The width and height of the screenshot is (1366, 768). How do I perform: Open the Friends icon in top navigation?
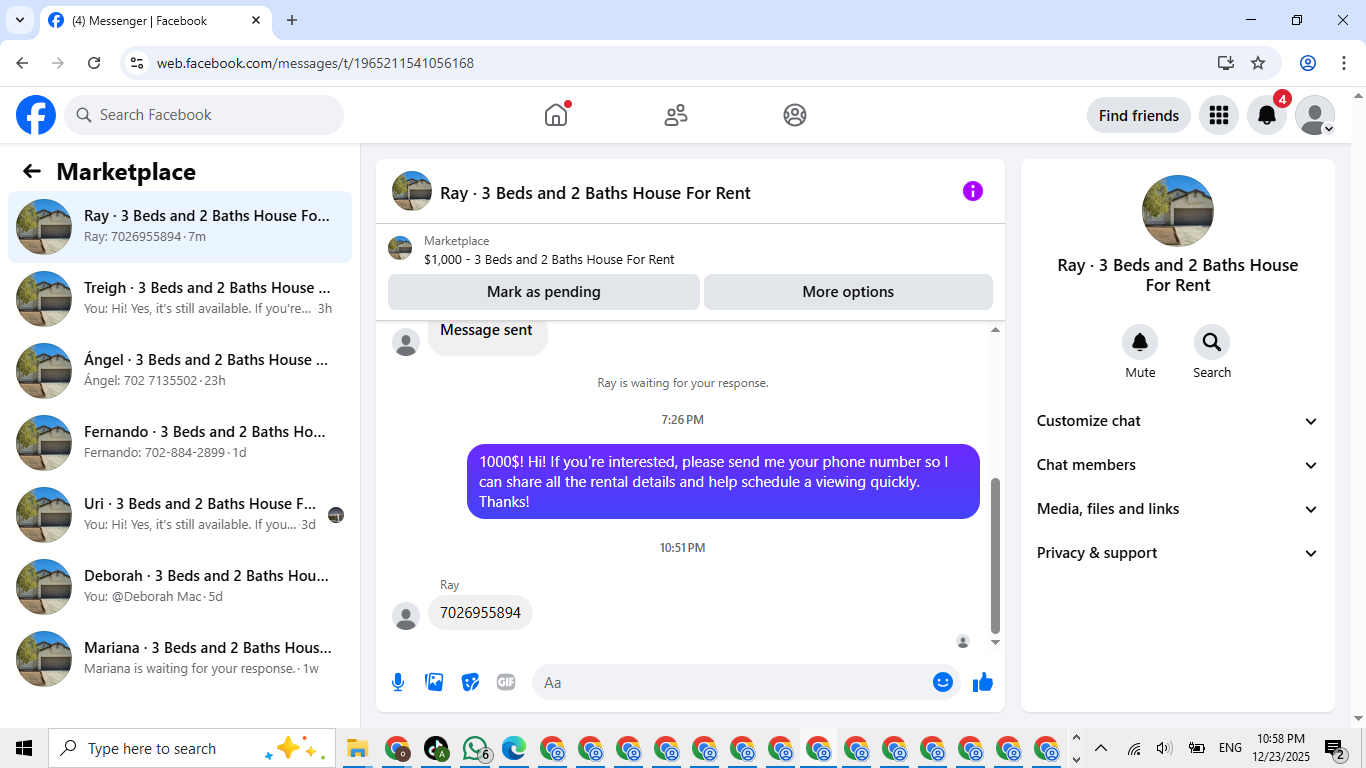click(x=676, y=115)
